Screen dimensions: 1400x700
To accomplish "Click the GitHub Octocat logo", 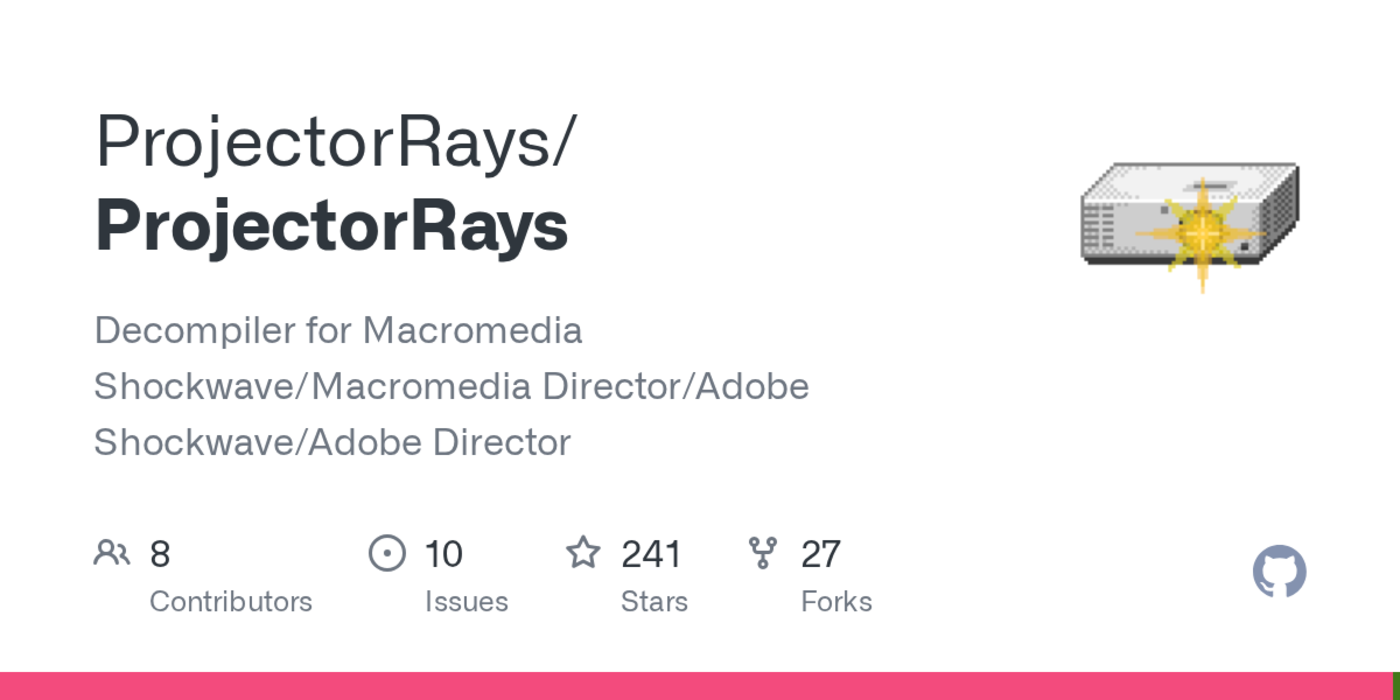I will [x=1279, y=572].
